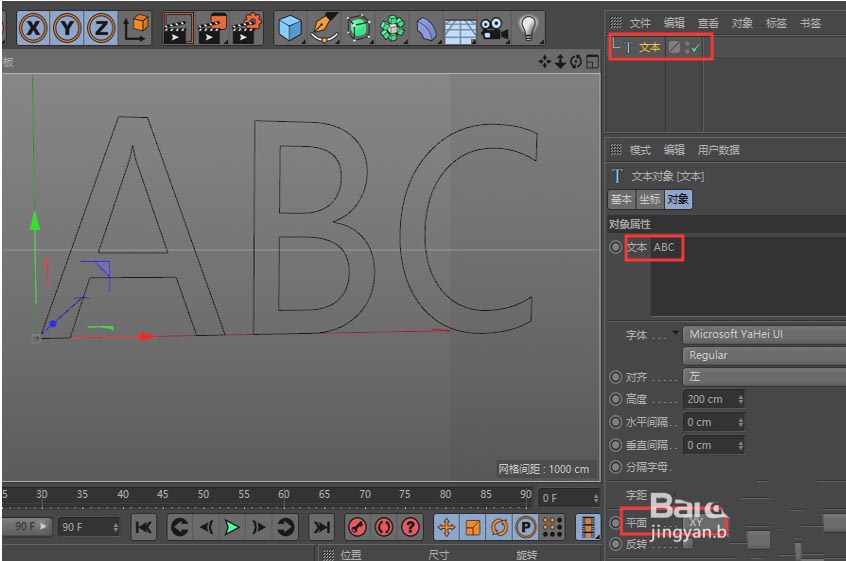Screen dimensions: 846x561
Task: Open the Microsoft YaHei UI font dropdown
Action: point(764,334)
